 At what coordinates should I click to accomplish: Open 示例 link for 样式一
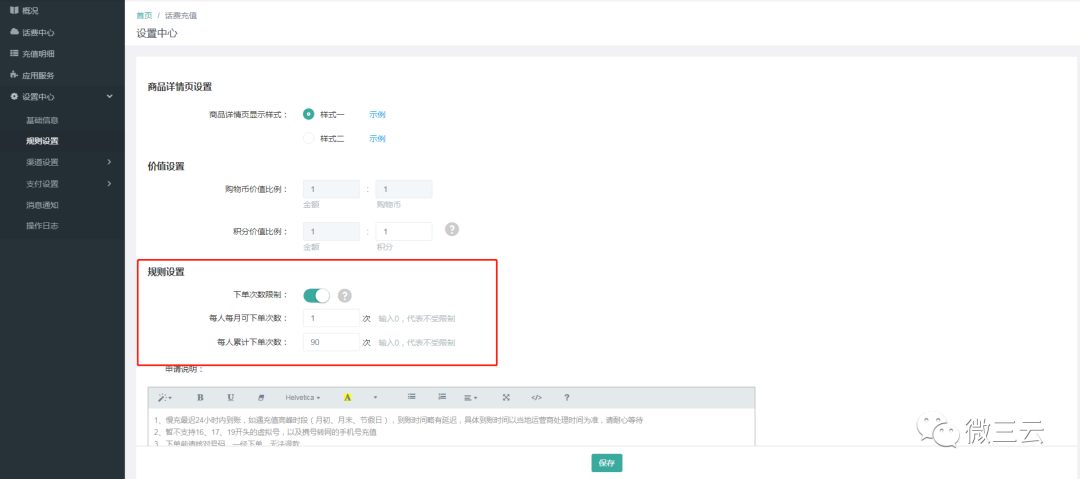377,114
